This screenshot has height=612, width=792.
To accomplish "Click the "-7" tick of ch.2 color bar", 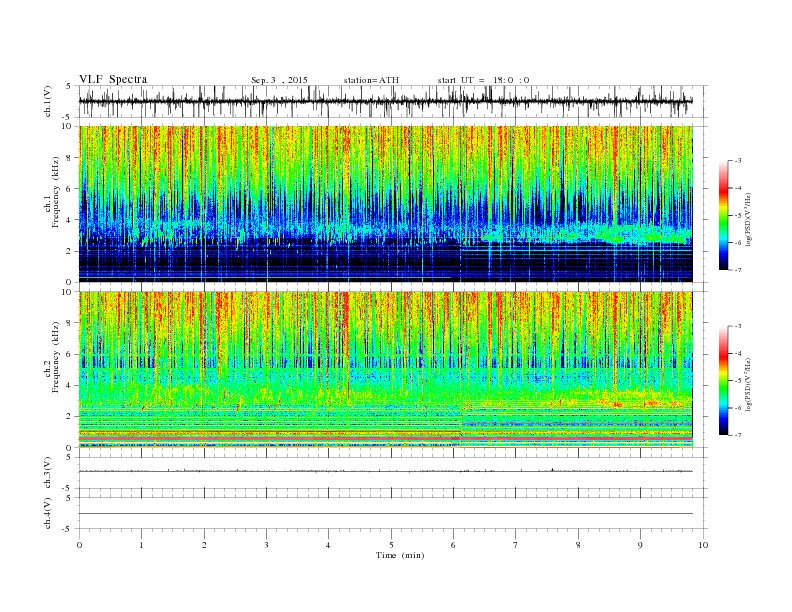I will [737, 435].
